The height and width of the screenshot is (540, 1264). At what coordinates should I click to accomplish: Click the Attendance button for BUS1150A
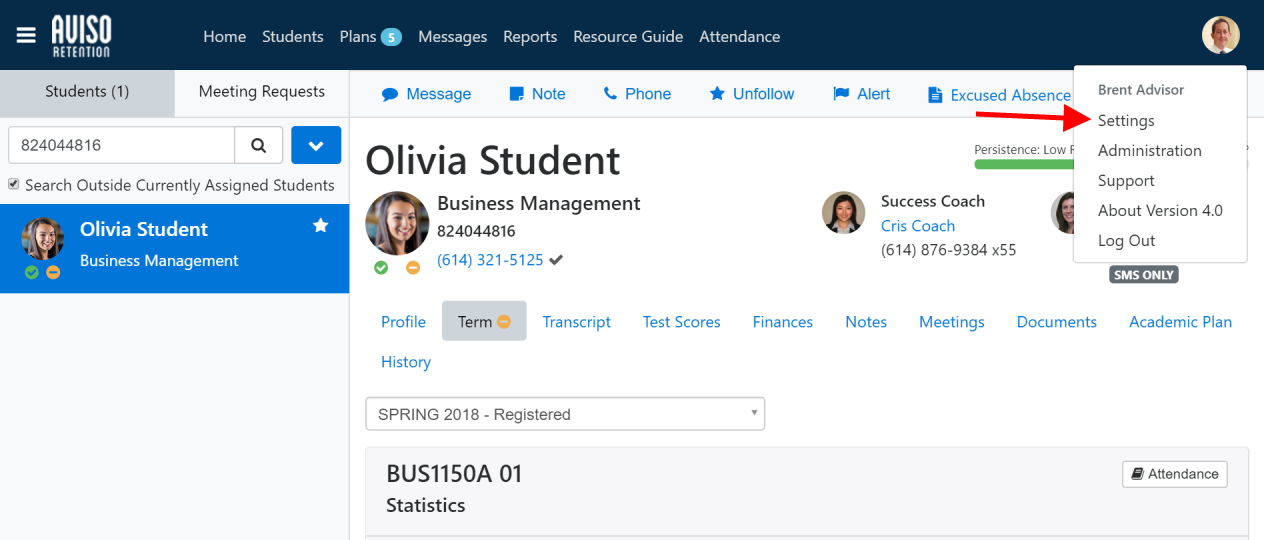click(1175, 474)
